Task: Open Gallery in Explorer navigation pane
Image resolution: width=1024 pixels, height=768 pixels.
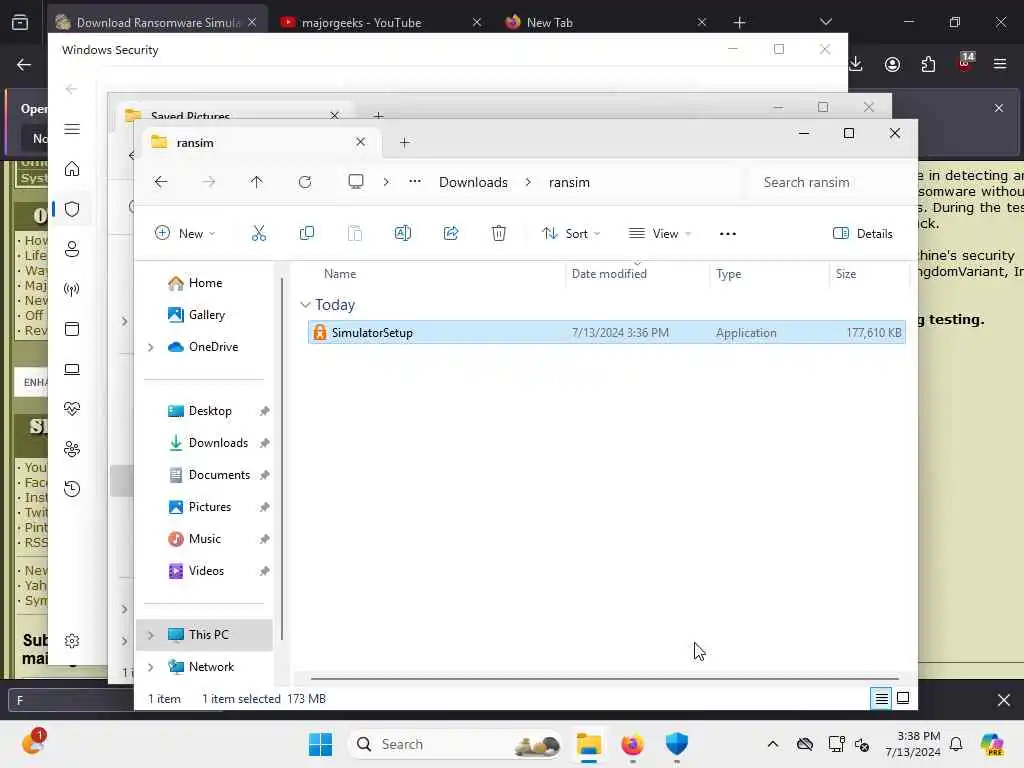Action: point(197,315)
